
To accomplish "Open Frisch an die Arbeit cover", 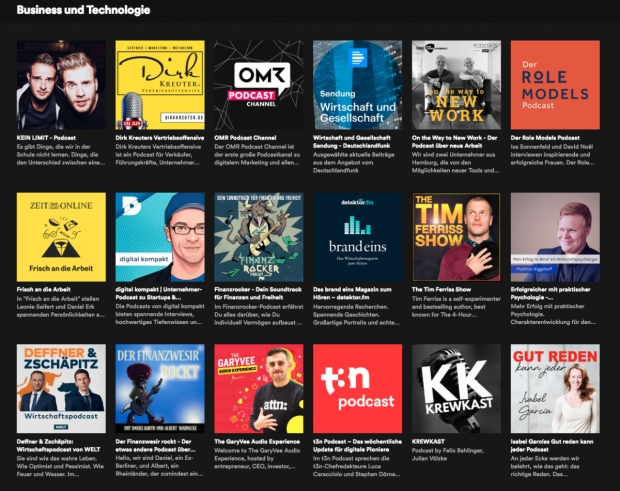I will pyautogui.click(x=61, y=237).
